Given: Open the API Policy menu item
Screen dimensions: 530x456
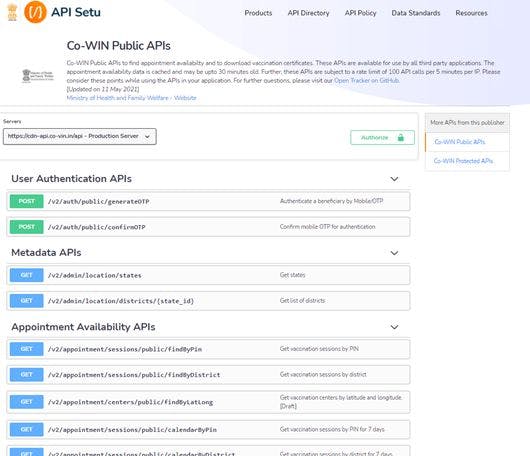Looking at the screenshot, I should pos(360,13).
